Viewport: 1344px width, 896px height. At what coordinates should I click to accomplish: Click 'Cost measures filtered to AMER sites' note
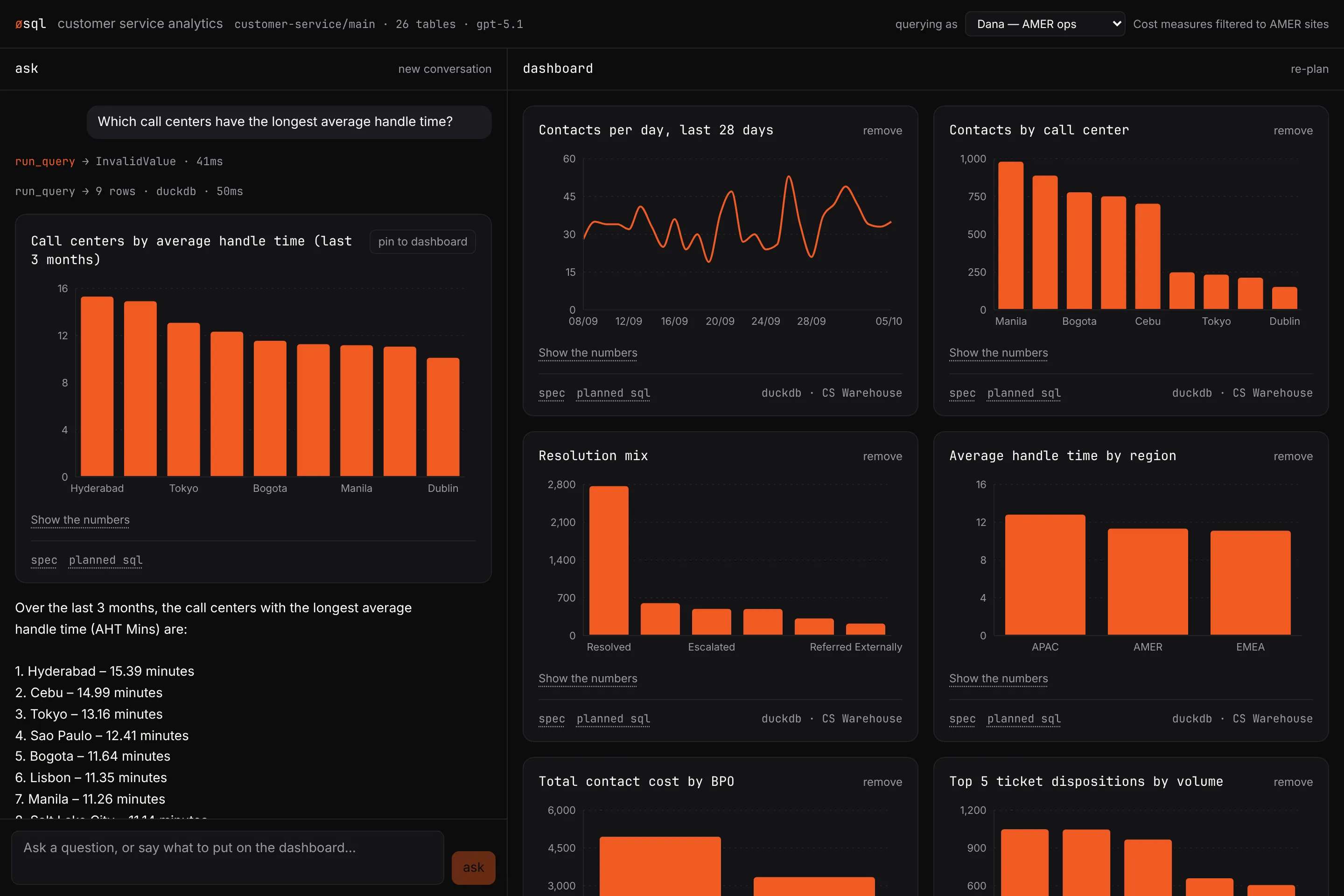coord(1231,24)
